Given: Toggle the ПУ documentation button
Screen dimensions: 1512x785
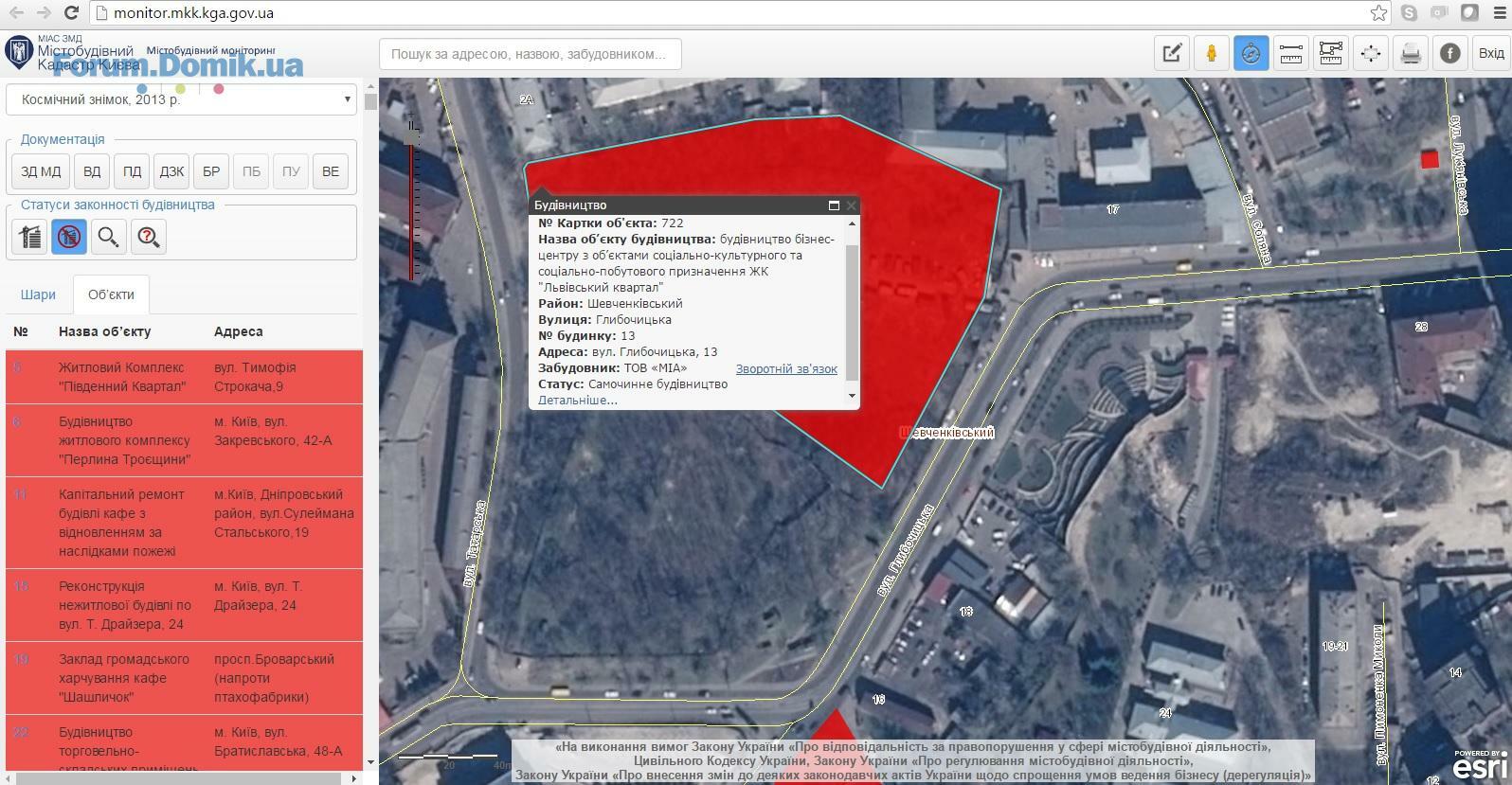Looking at the screenshot, I should 291,171.
